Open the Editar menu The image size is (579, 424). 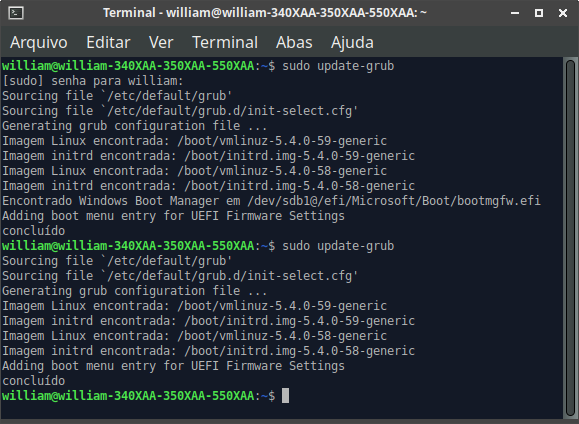point(108,42)
